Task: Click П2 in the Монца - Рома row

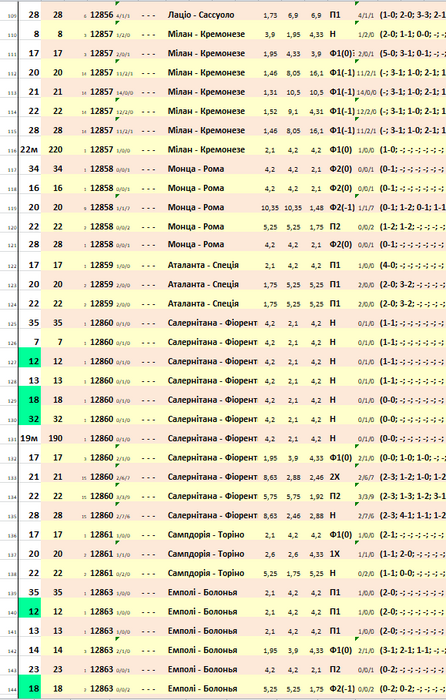Action: point(335,226)
